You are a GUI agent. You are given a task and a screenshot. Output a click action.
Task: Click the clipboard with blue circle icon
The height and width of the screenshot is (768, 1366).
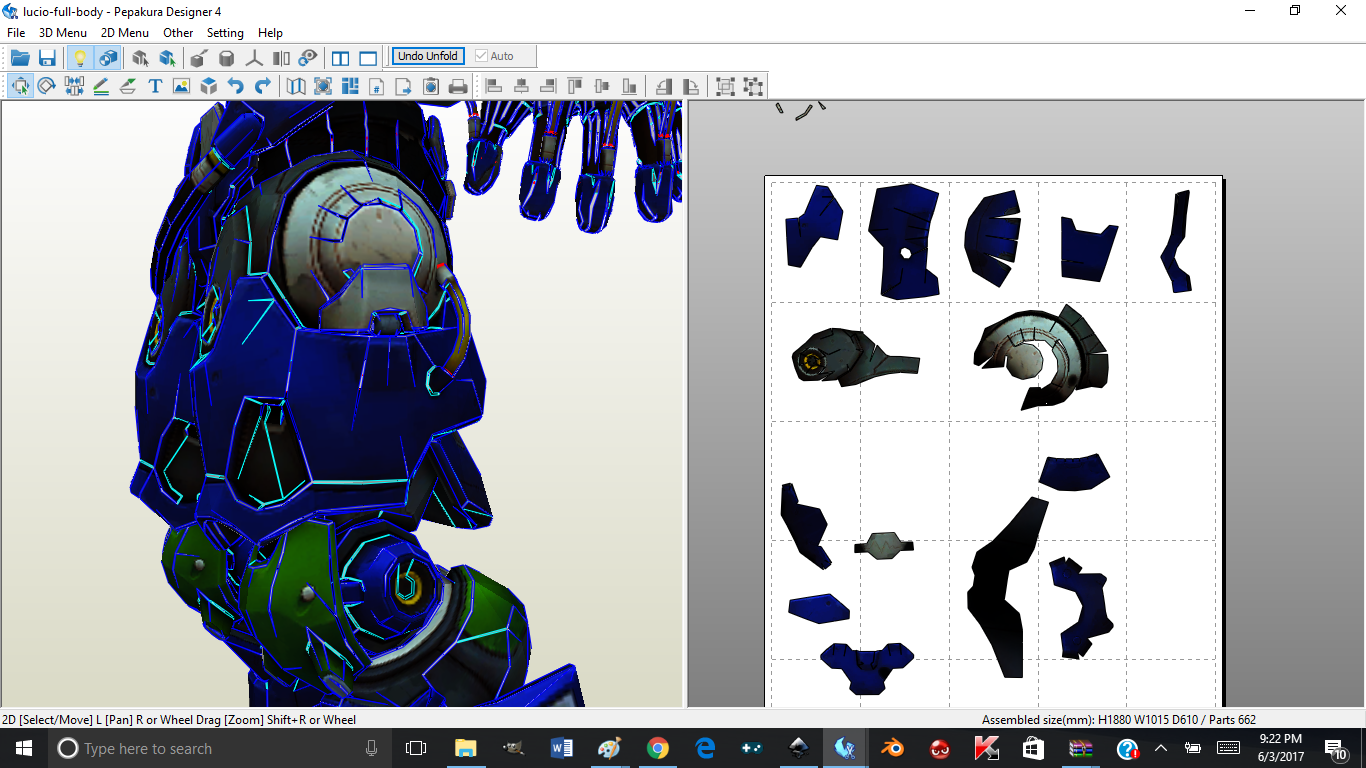pyautogui.click(x=431, y=86)
